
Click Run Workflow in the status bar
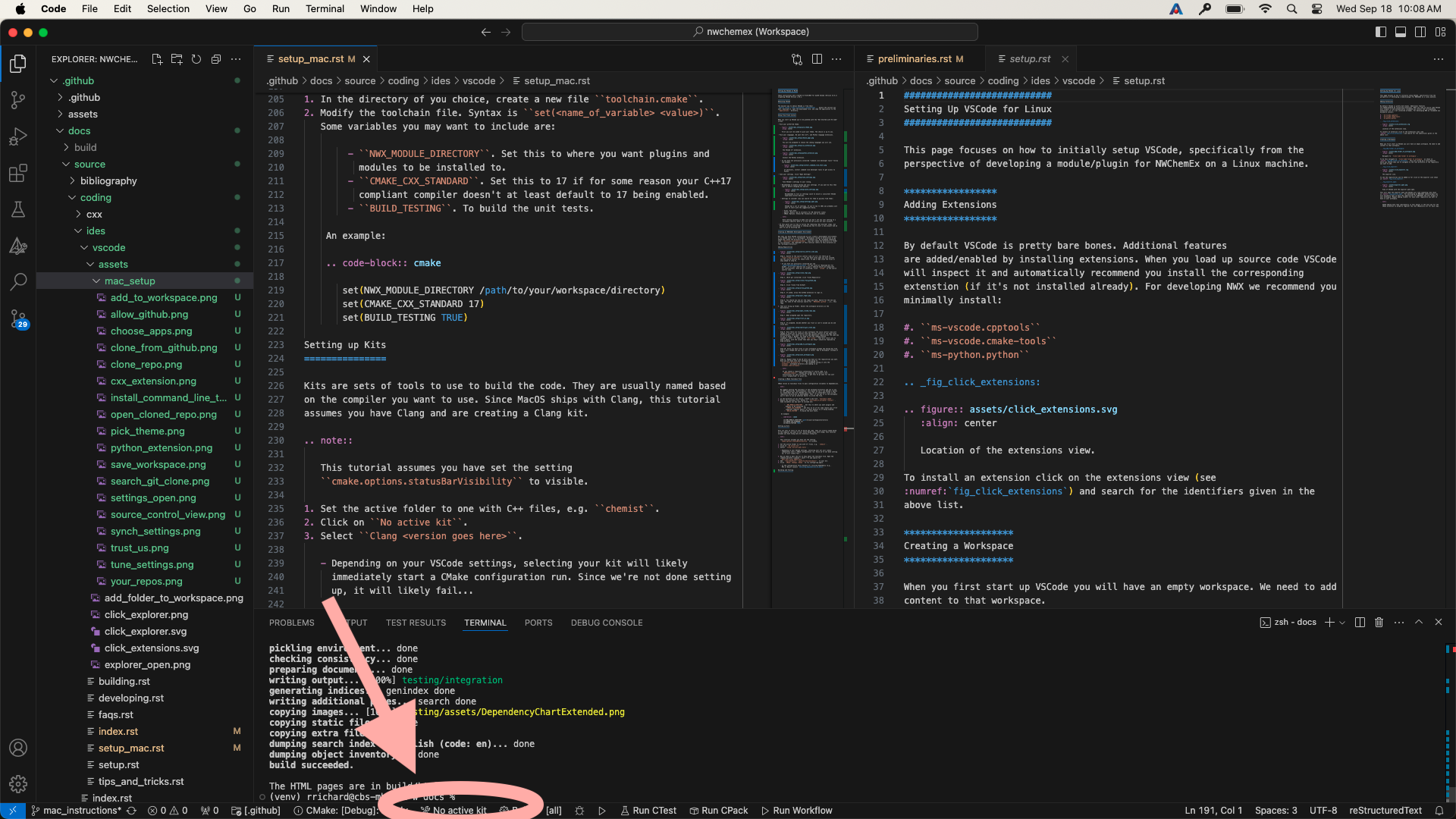coord(796,811)
